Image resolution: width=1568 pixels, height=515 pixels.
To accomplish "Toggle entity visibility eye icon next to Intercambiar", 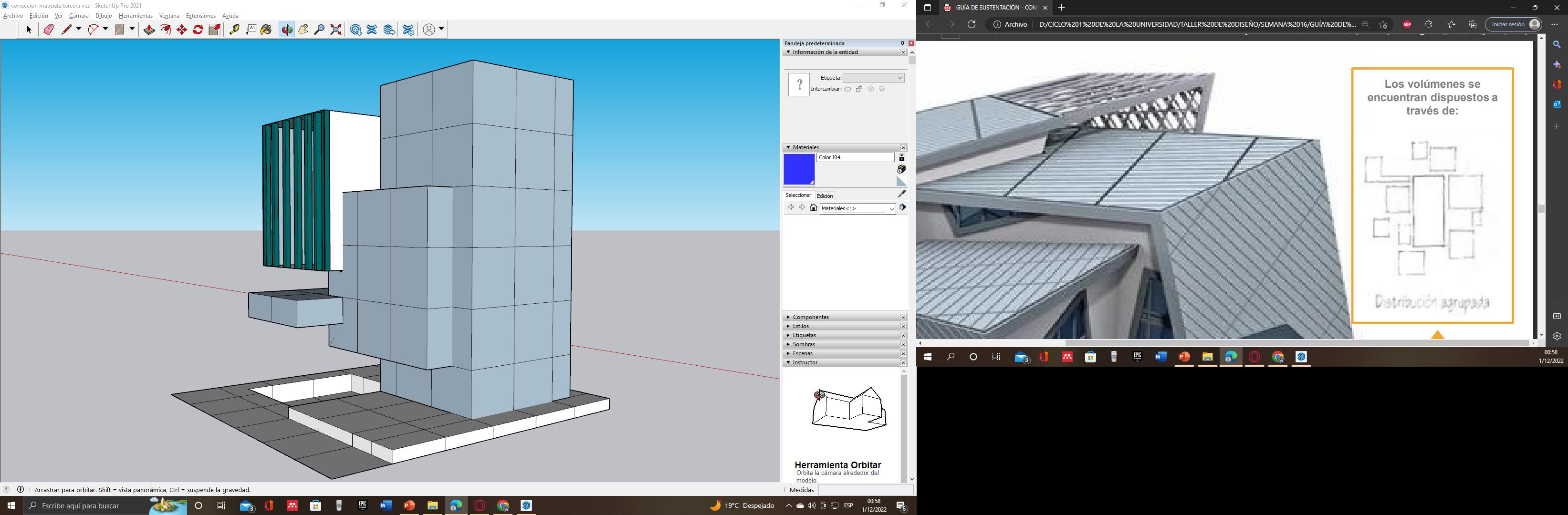I will 848,89.
